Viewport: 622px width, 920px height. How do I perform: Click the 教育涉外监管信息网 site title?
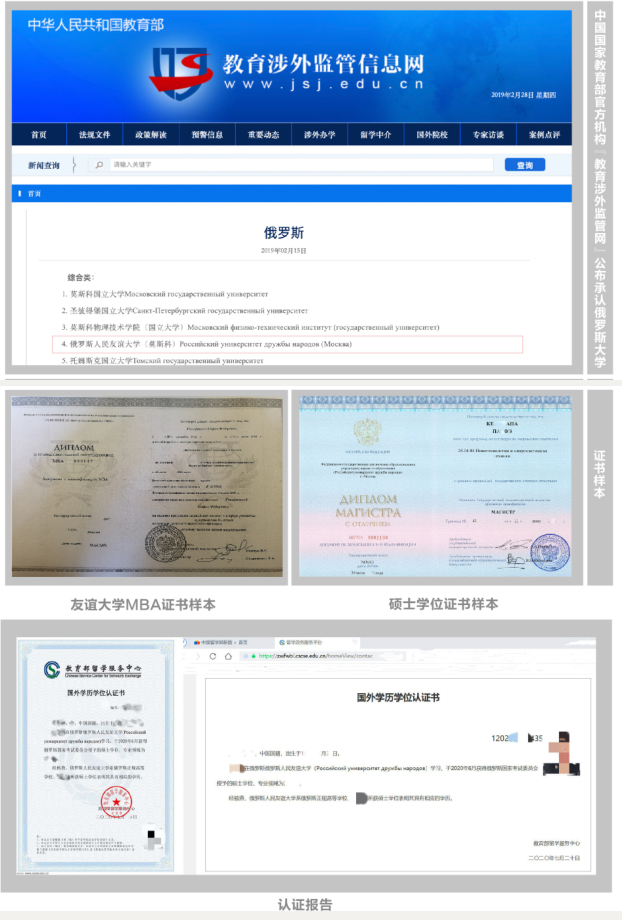coord(323,64)
